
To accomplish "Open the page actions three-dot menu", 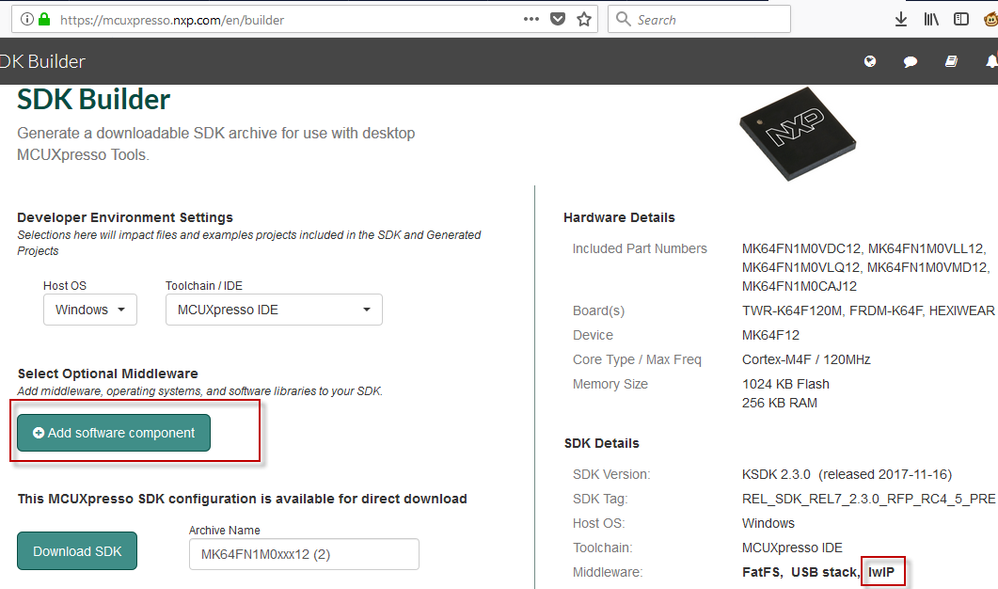I will (x=531, y=19).
